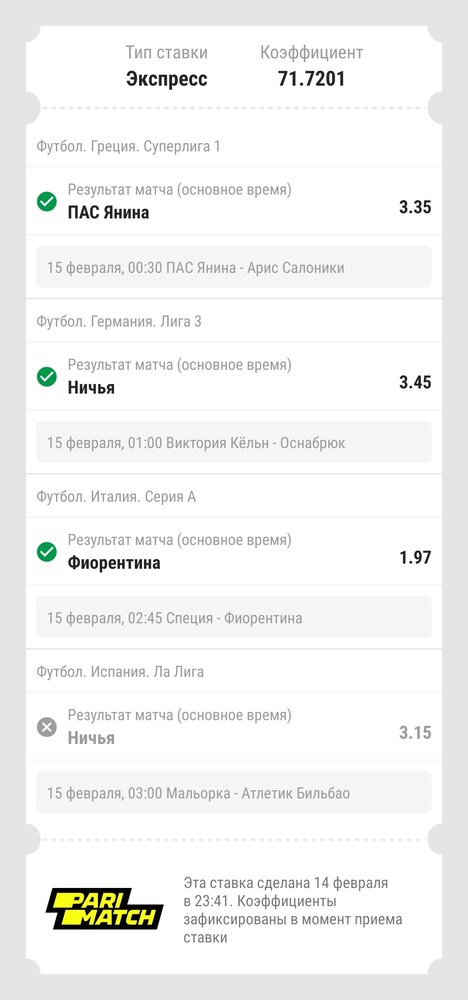Click the green checkmark beside Ничья in Germany Liga 3
The image size is (468, 1000).
47,376
